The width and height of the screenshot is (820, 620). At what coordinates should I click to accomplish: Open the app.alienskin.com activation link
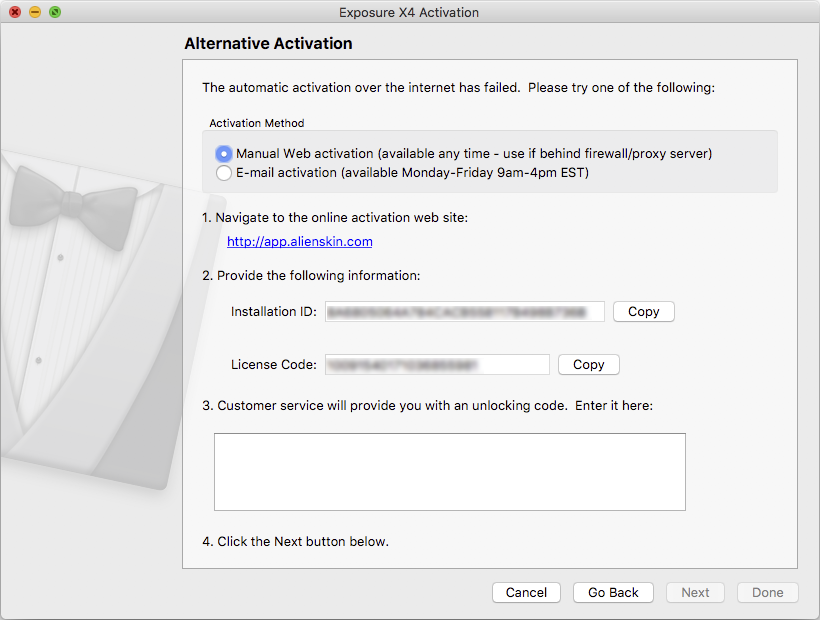point(300,242)
